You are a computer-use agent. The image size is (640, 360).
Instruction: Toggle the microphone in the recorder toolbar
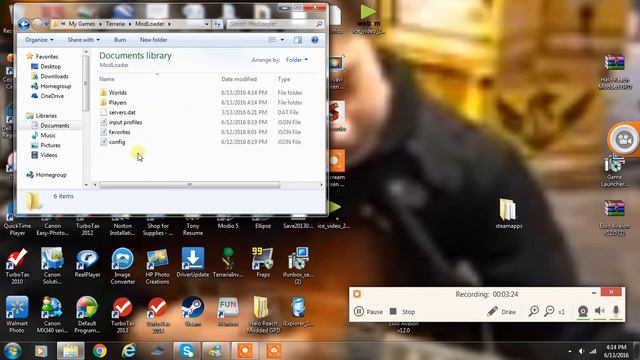pyautogui.click(x=616, y=311)
